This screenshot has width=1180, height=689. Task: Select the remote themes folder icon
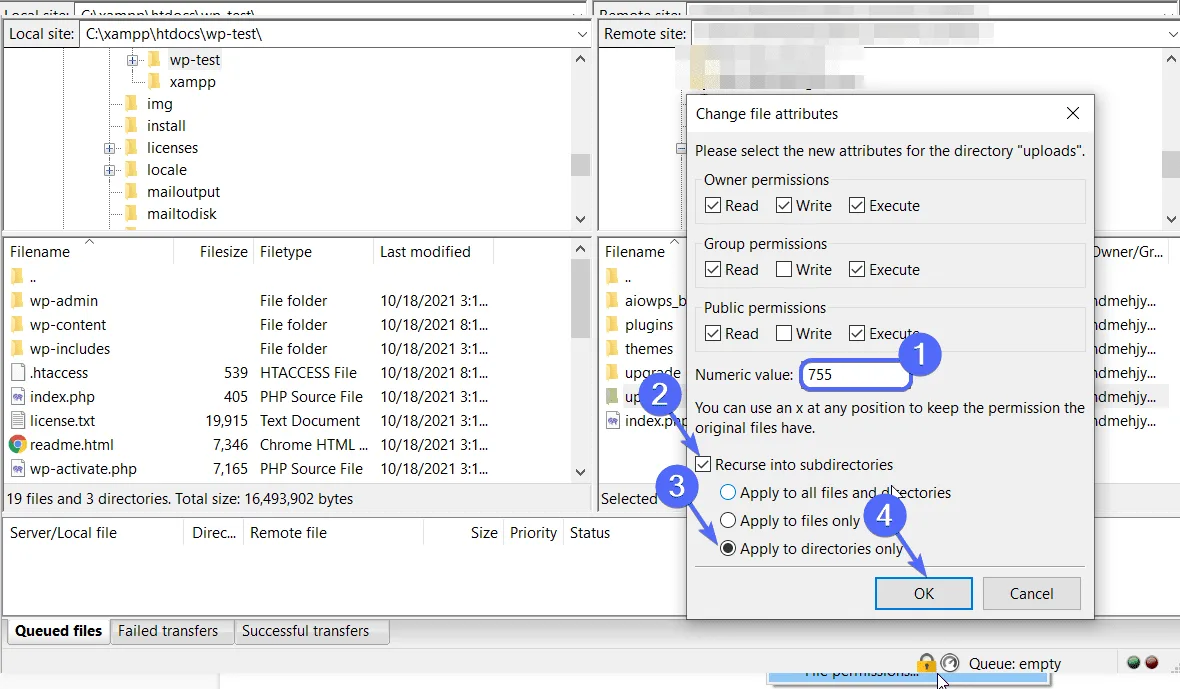613,349
